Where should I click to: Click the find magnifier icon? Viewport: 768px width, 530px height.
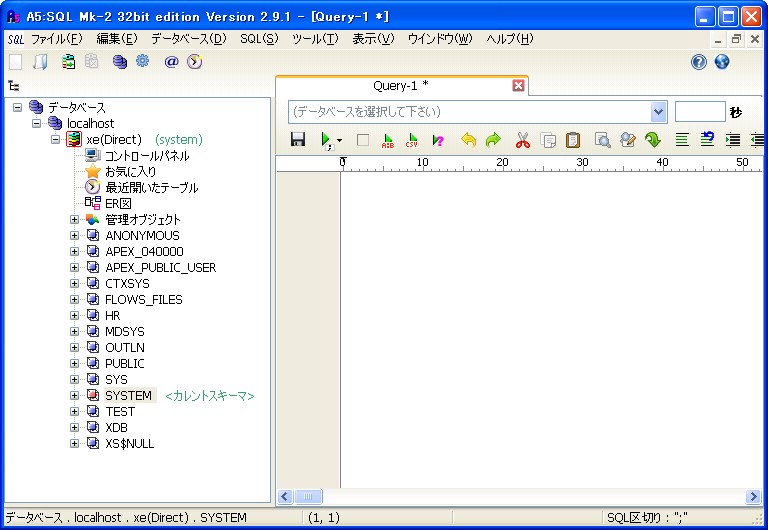602,140
